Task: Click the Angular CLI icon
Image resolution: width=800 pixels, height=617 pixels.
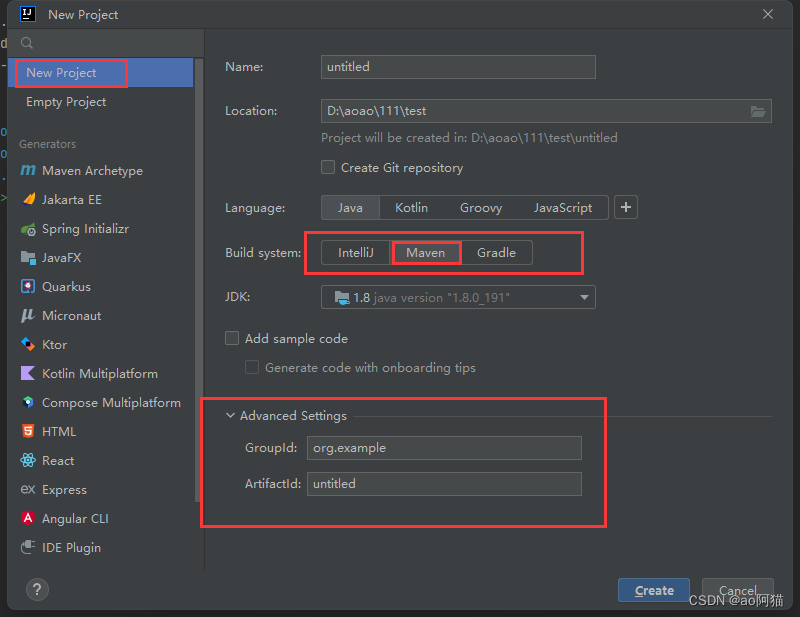Action: click(x=28, y=518)
